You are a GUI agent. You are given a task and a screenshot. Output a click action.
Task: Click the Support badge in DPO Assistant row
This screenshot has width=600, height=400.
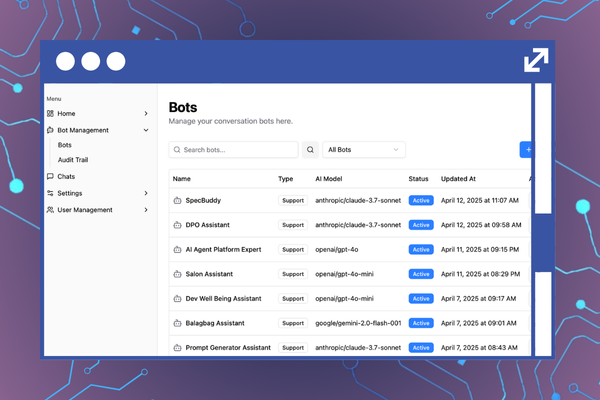pos(293,225)
